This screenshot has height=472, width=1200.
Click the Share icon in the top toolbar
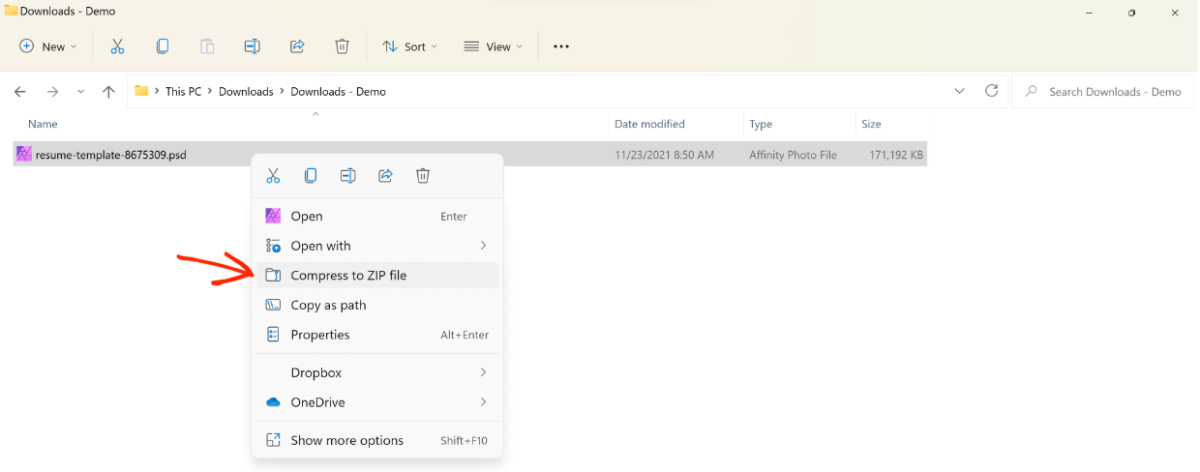(x=297, y=46)
